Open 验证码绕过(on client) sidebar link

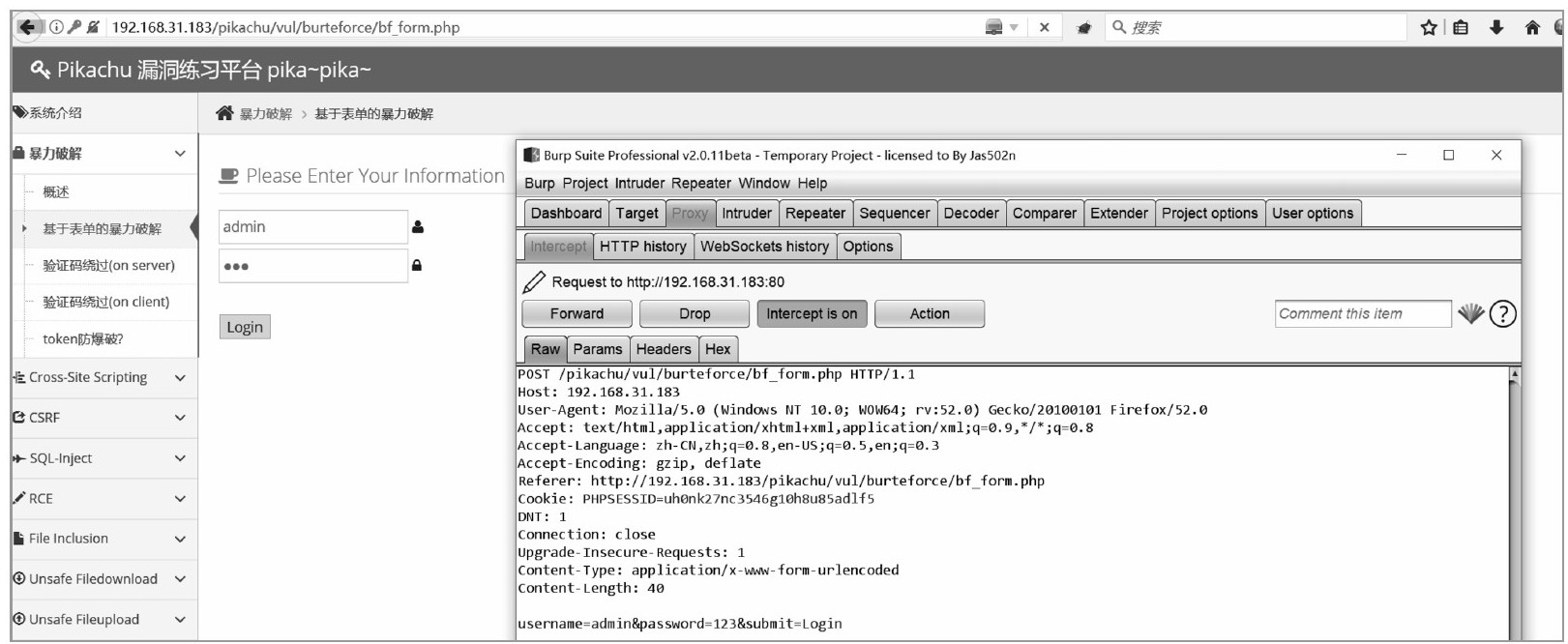[106, 302]
